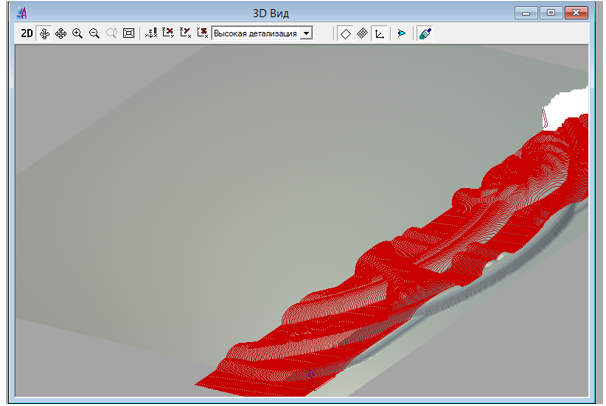Fit the whole model in view
The width and height of the screenshot is (606, 406).
pyautogui.click(x=128, y=33)
